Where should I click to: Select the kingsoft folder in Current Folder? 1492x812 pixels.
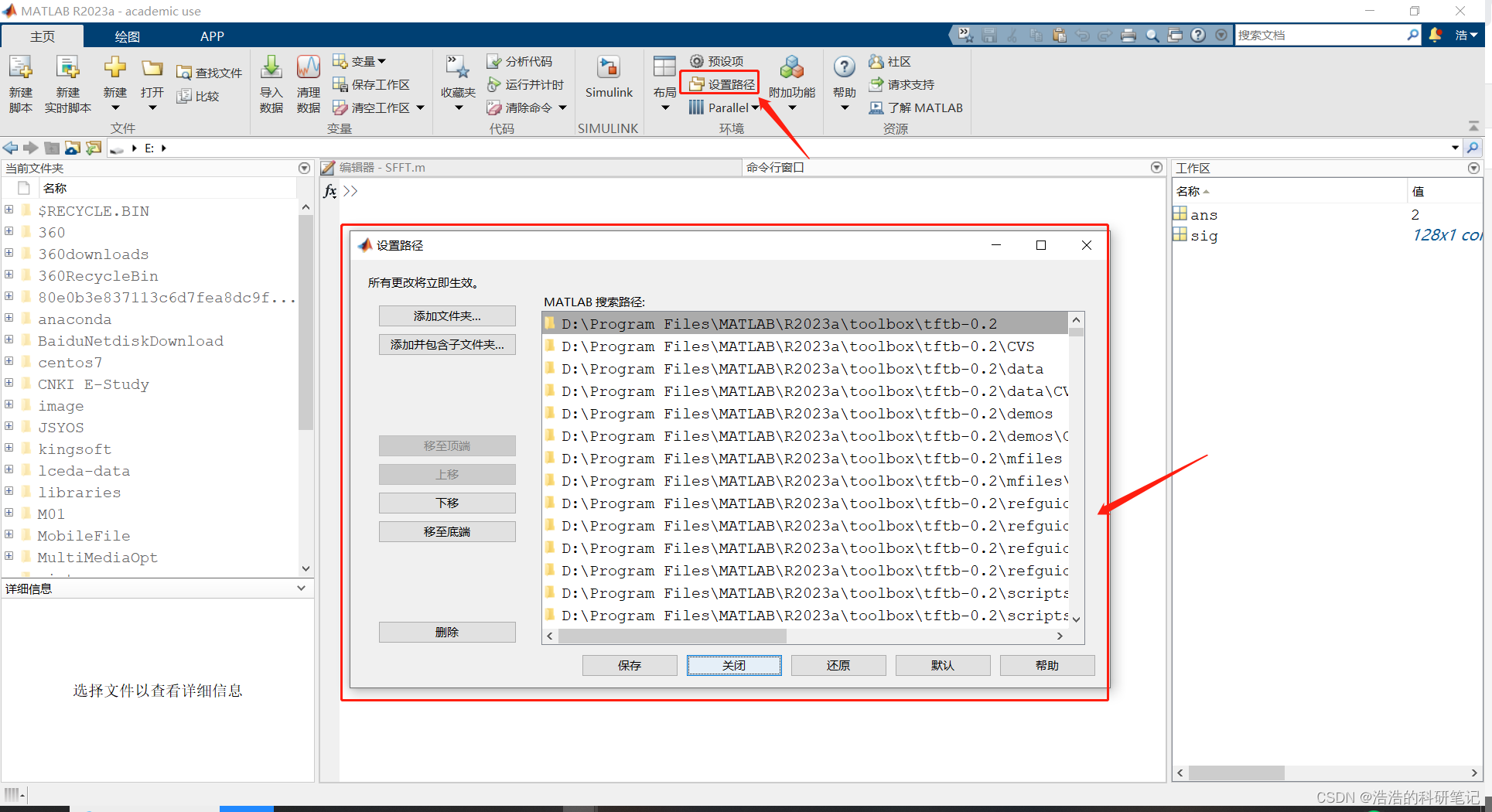point(75,449)
